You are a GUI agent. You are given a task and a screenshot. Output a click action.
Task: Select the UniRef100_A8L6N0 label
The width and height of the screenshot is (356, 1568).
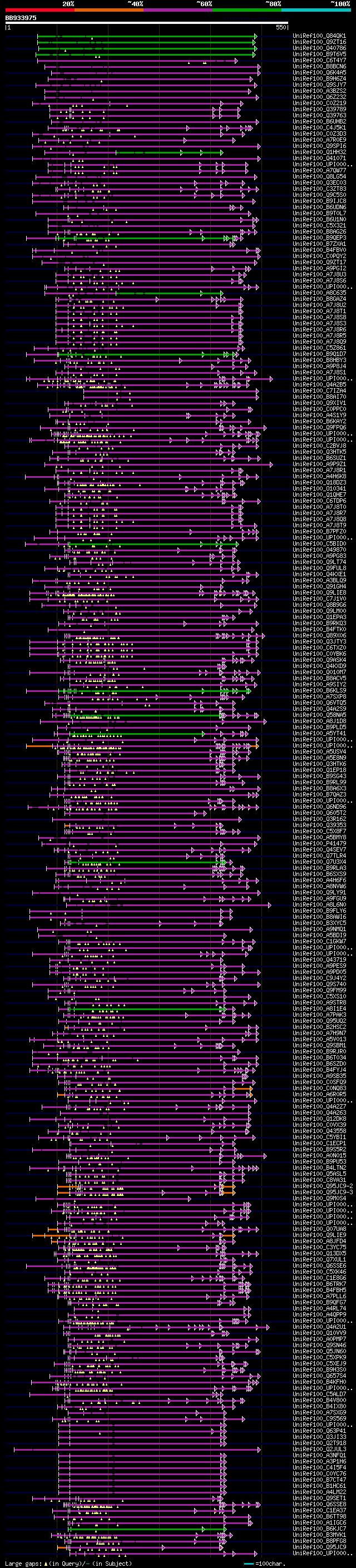pos(319,904)
